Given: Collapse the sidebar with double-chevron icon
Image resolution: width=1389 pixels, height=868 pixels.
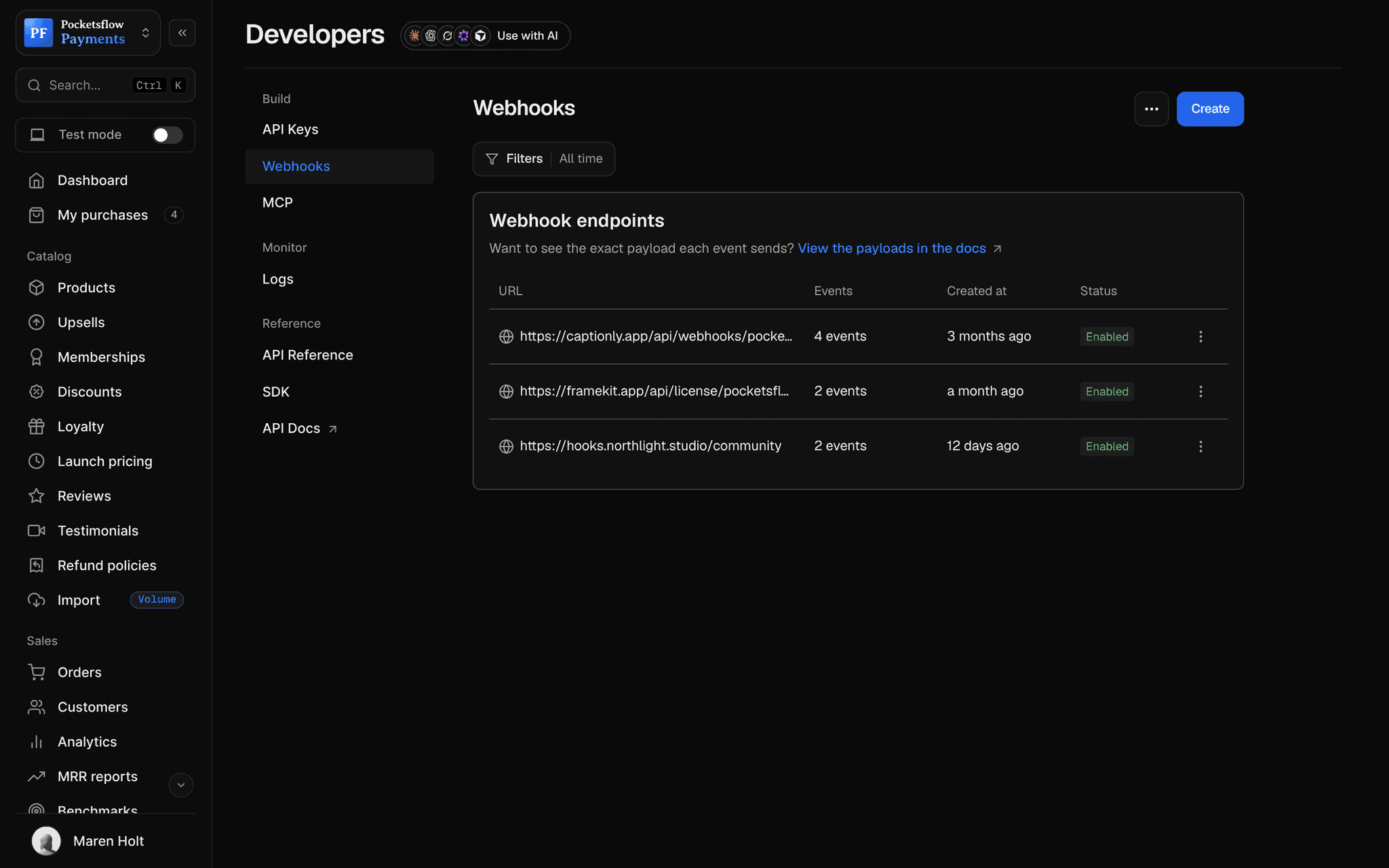Looking at the screenshot, I should coord(182,33).
